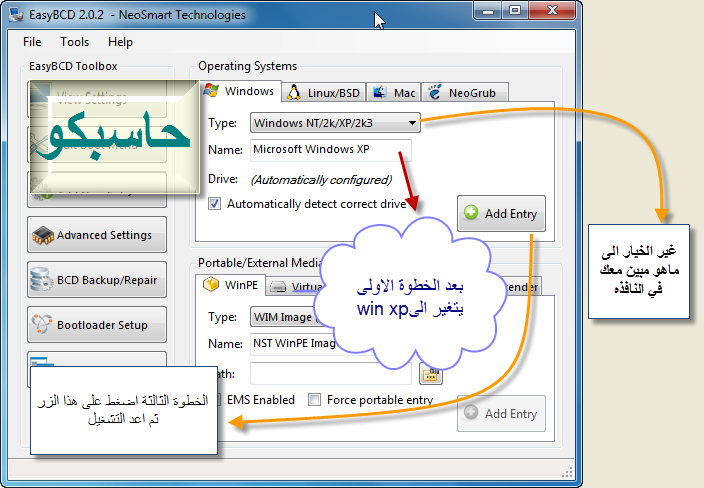Open the WIM Image type dropdown
This screenshot has height=488, width=704.
(x=285, y=317)
